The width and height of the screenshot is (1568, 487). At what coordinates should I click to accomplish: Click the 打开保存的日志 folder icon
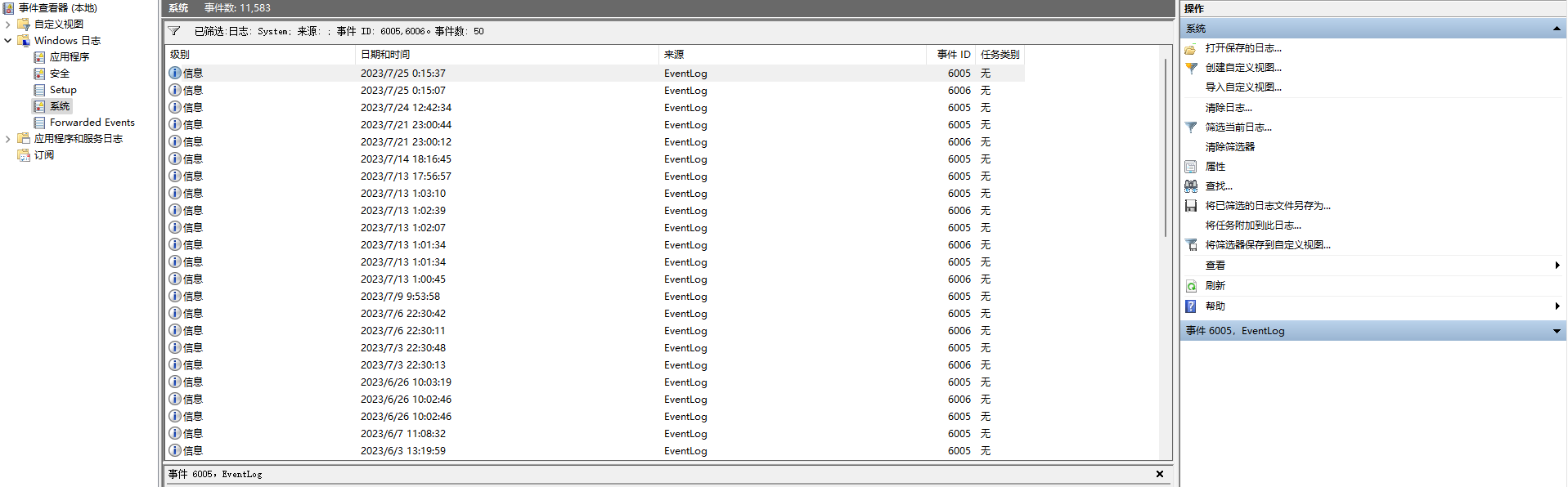pyautogui.click(x=1191, y=49)
